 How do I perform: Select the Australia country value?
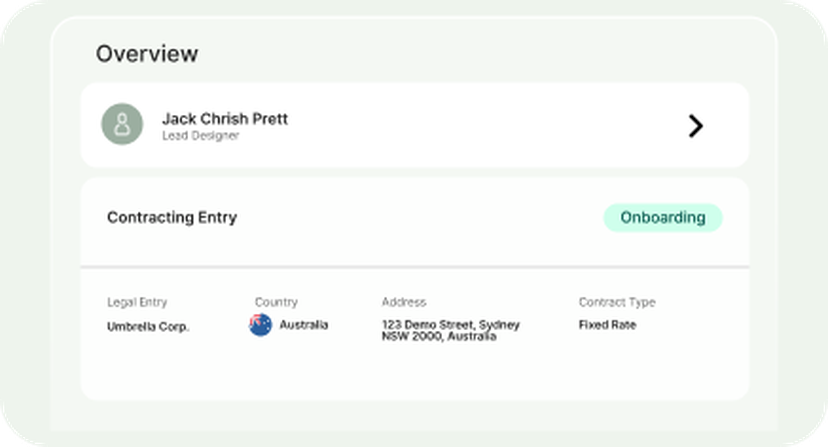pyautogui.click(x=303, y=325)
